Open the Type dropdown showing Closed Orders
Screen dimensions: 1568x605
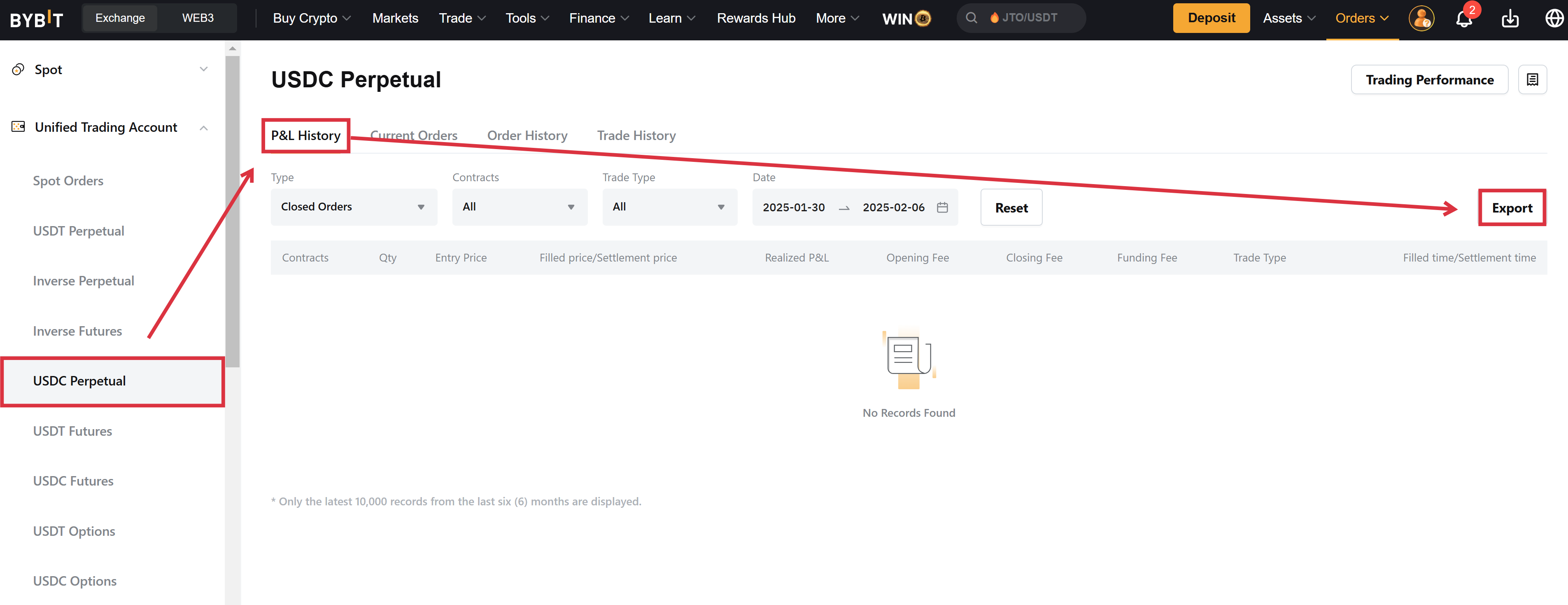(354, 207)
